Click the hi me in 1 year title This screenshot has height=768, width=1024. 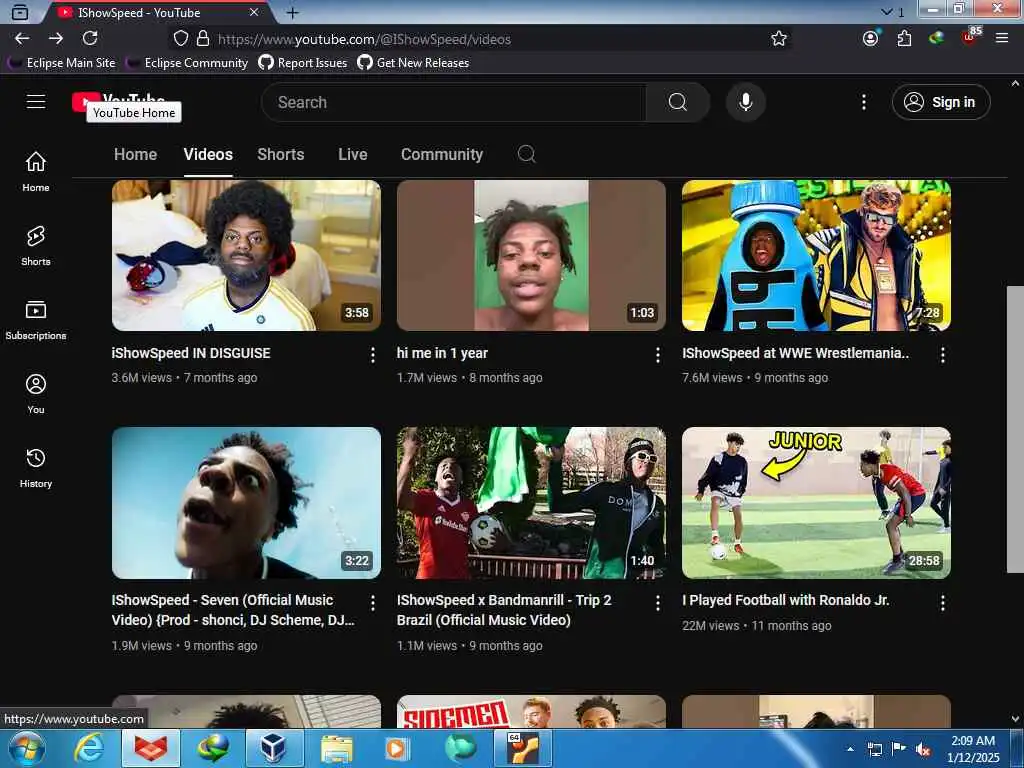[442, 353]
